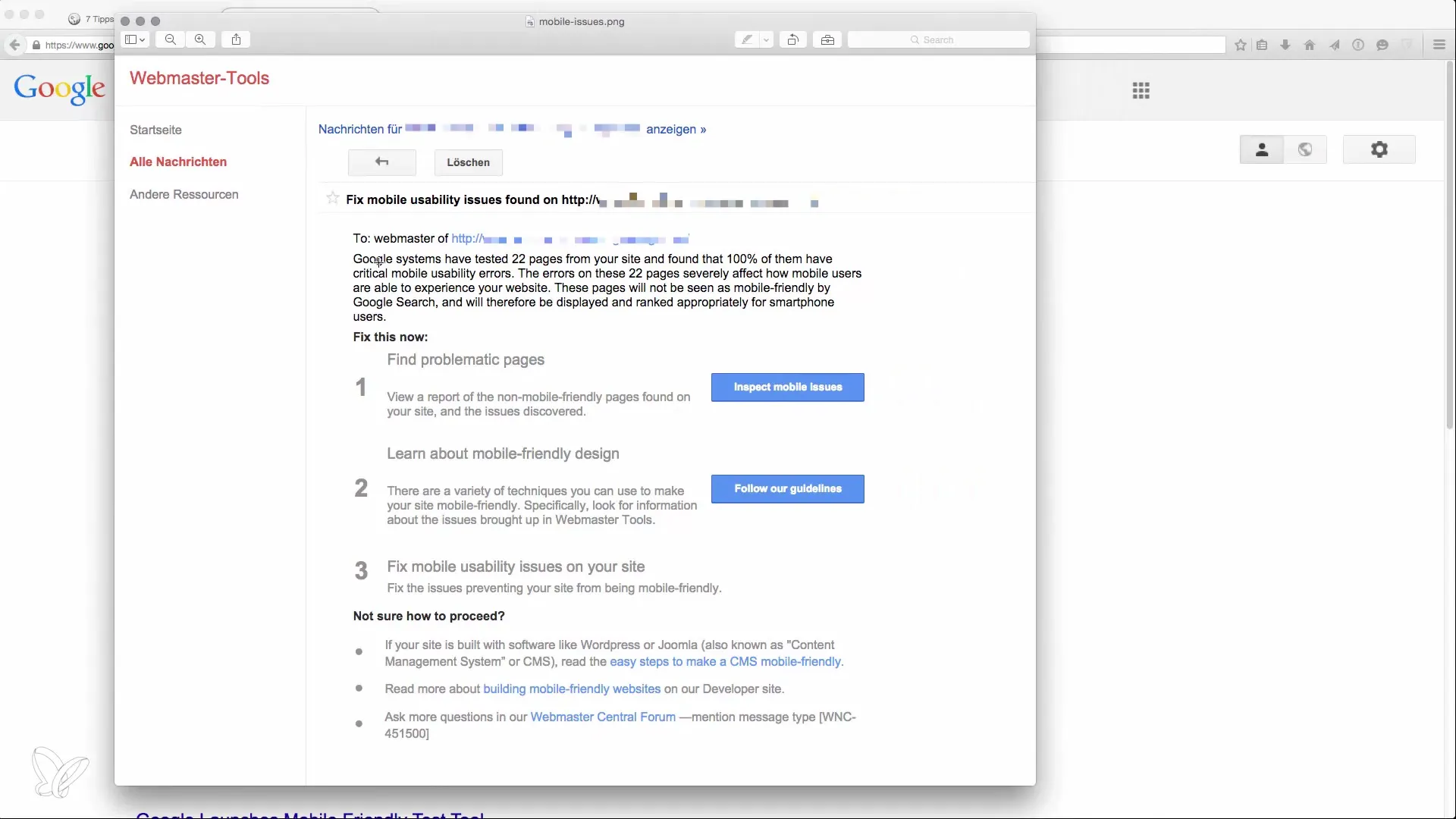This screenshot has width=1456, height=819.
Task: Toggle the Markup pen tool in Preview
Action: pos(747,39)
